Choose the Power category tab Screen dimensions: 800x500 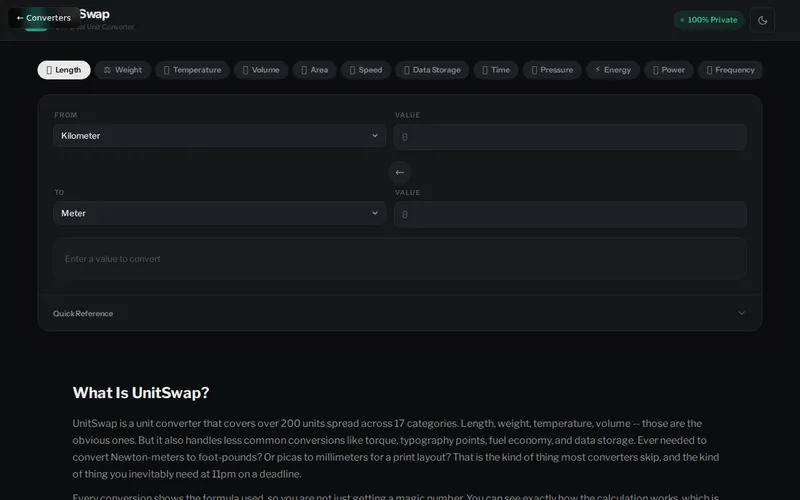coord(668,70)
